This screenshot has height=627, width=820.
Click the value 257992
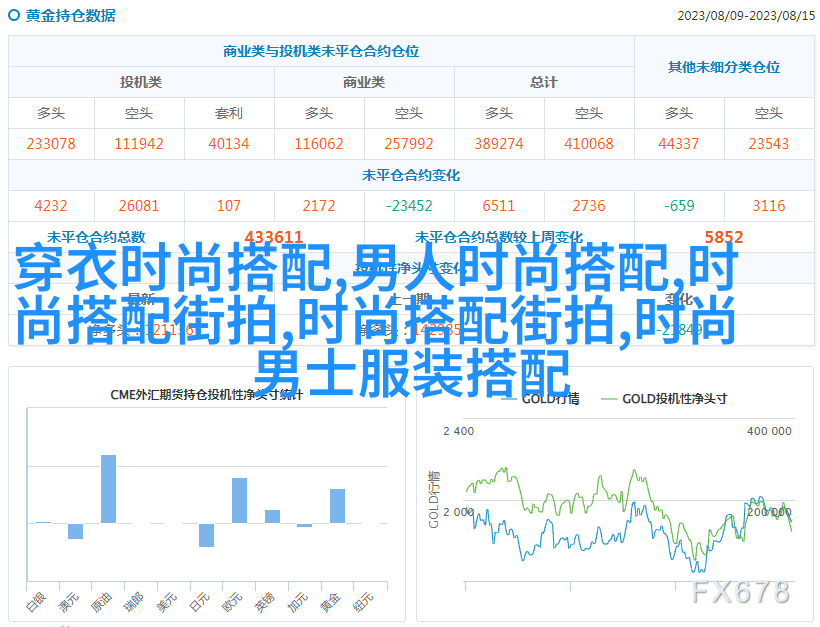pyautogui.click(x=409, y=144)
